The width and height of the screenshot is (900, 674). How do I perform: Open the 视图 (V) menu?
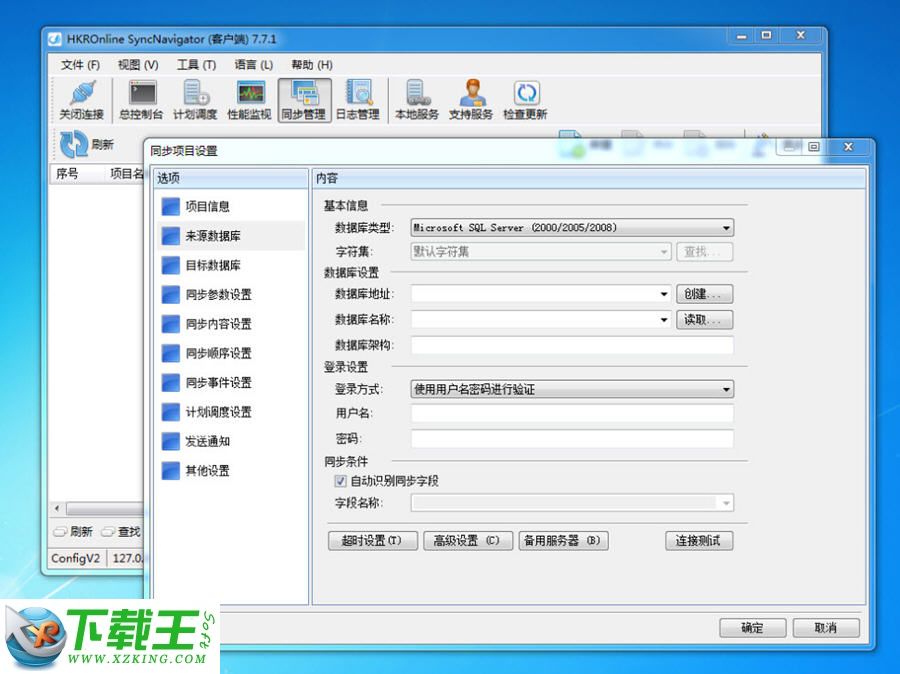click(138, 65)
